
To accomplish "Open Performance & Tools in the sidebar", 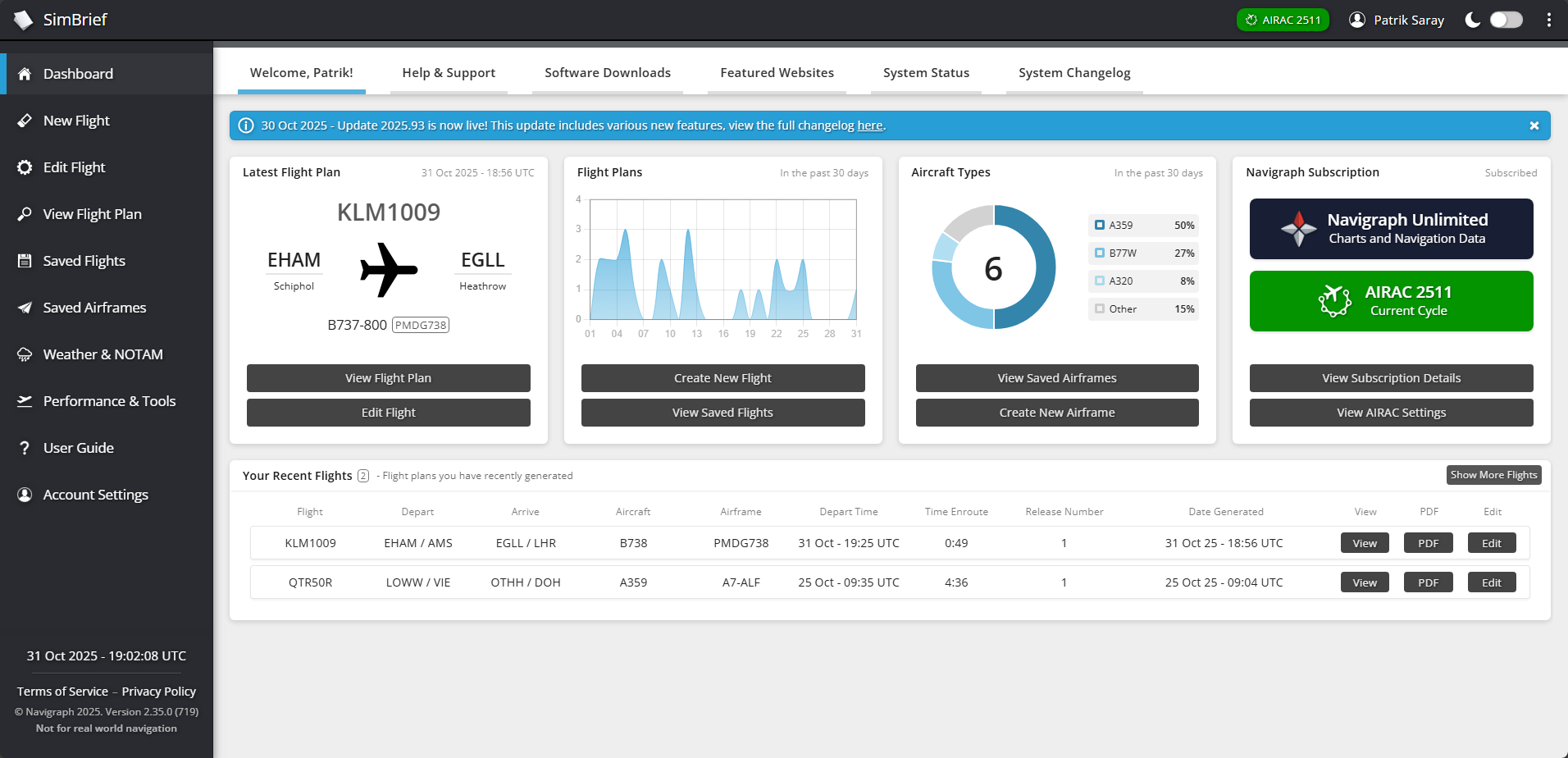I will (x=109, y=401).
